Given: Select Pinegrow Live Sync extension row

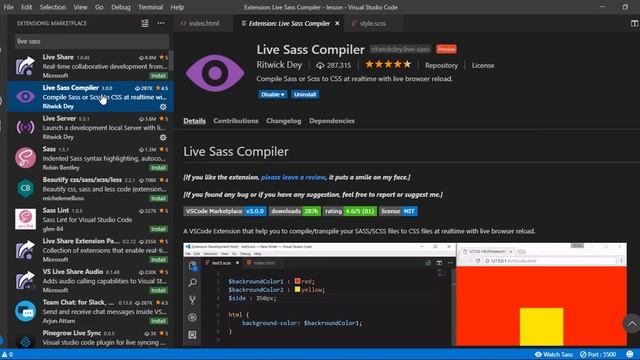Looking at the screenshot, I should pos(90,338).
